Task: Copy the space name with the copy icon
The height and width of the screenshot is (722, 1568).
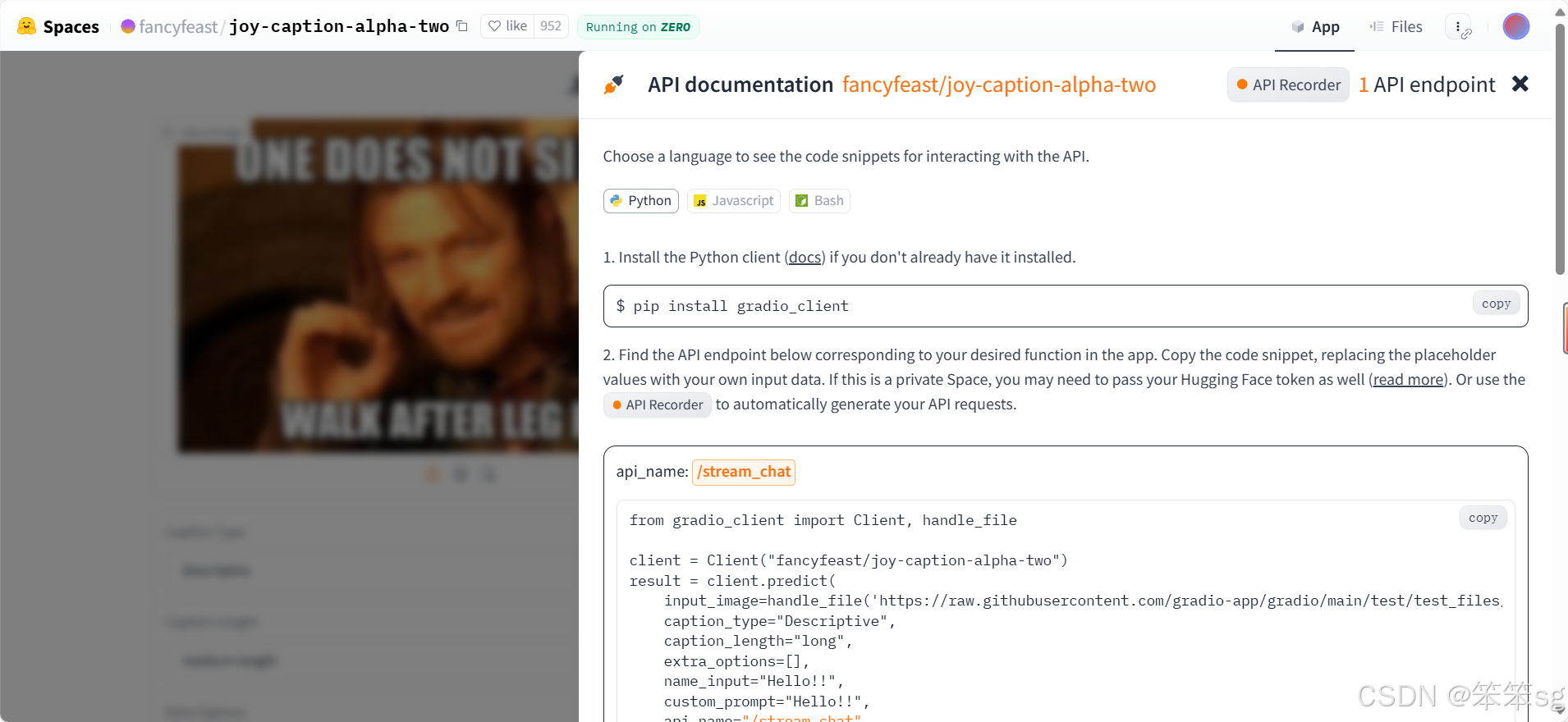Action: click(x=462, y=26)
